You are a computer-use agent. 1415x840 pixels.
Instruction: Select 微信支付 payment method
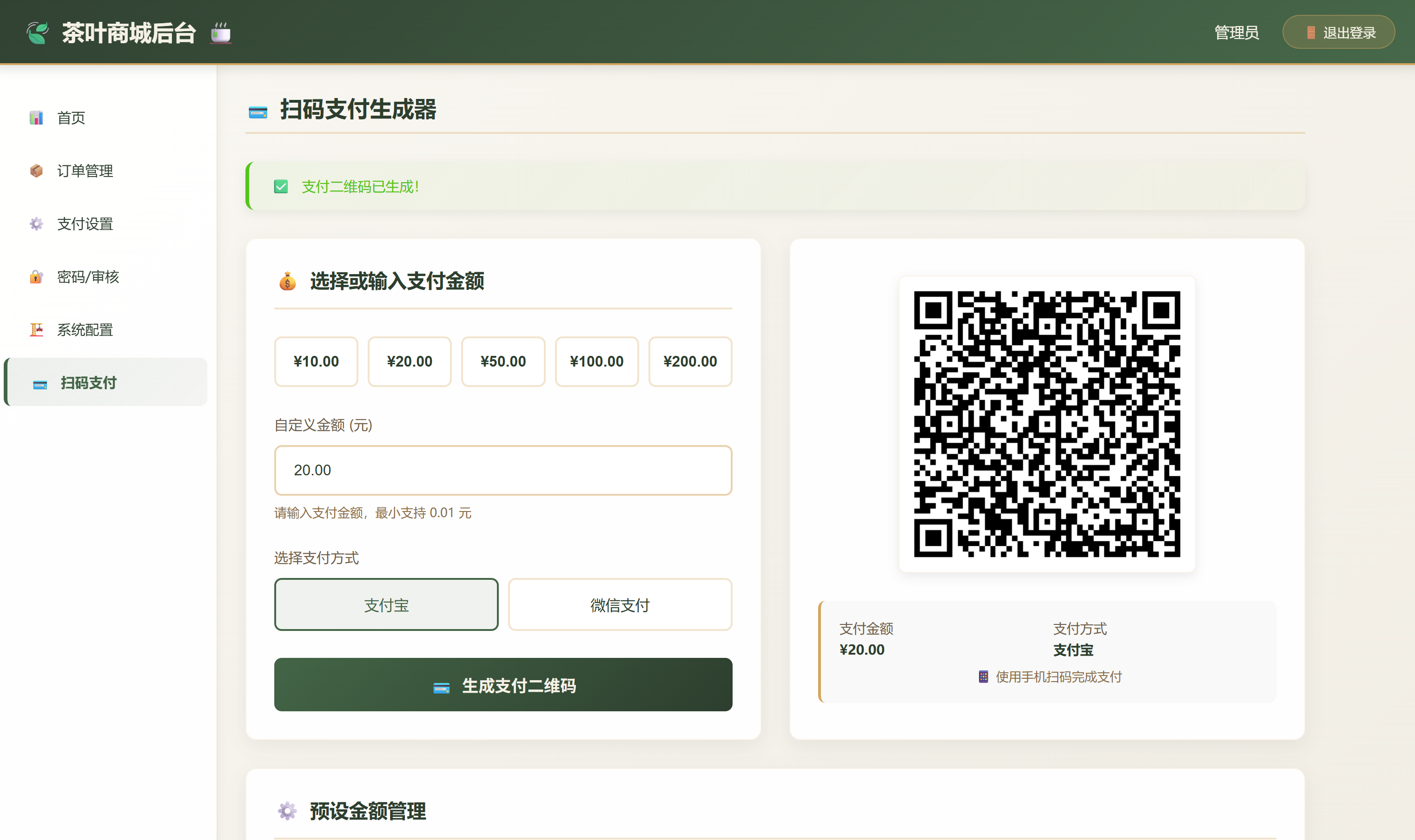click(620, 604)
